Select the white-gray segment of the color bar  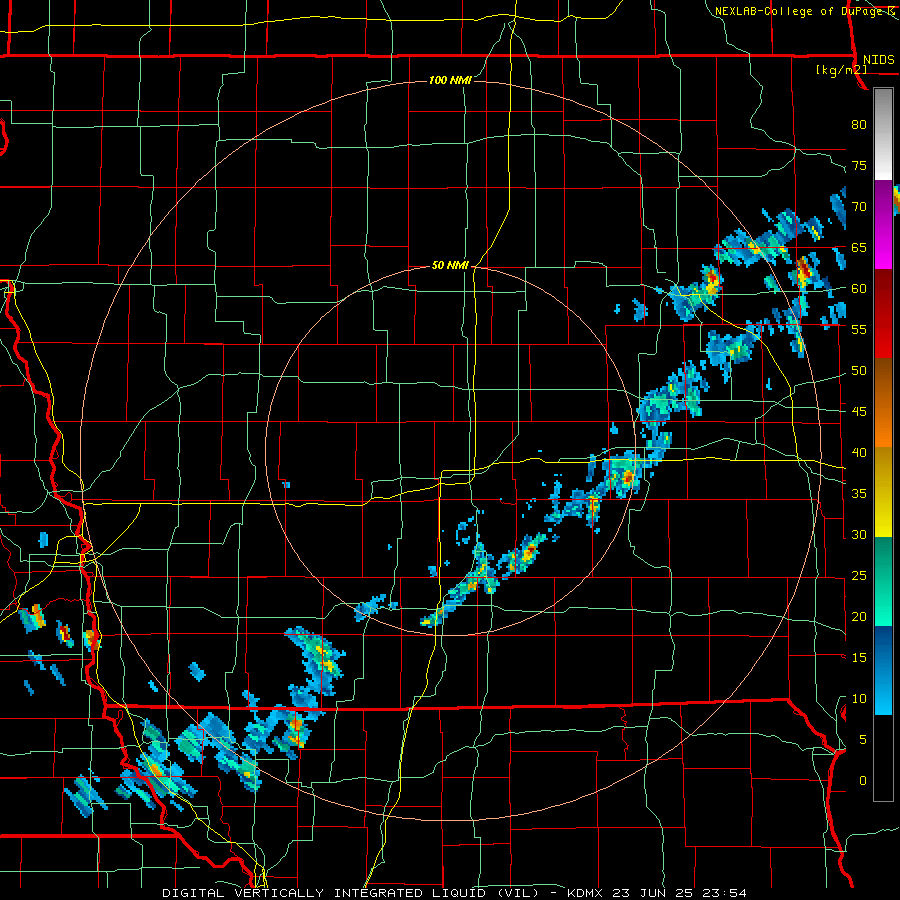(883, 134)
